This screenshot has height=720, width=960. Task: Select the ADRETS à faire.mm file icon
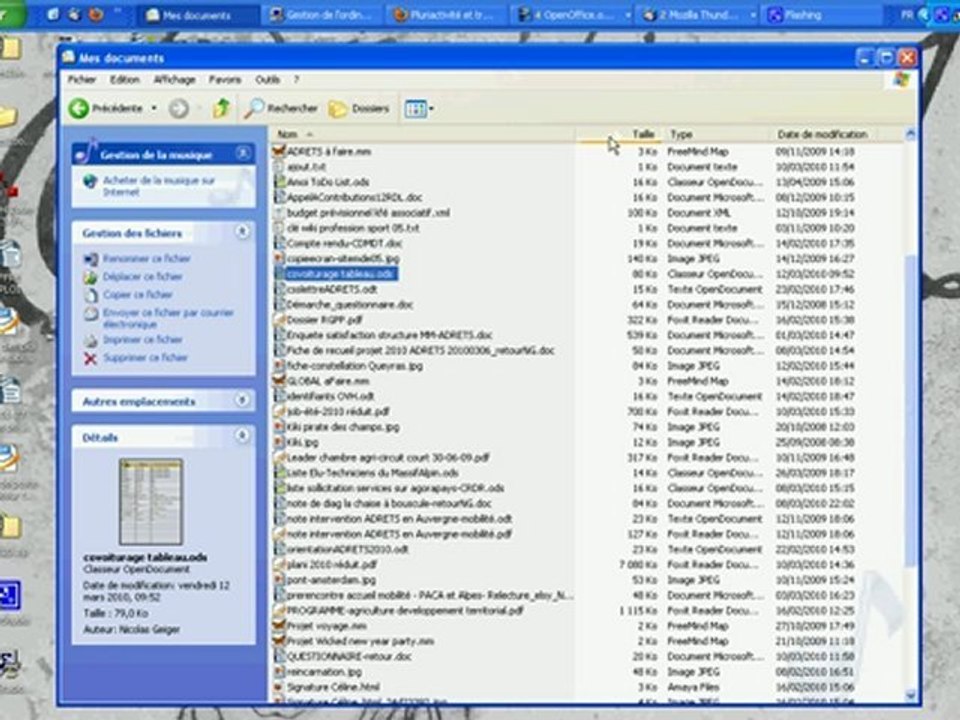279,151
